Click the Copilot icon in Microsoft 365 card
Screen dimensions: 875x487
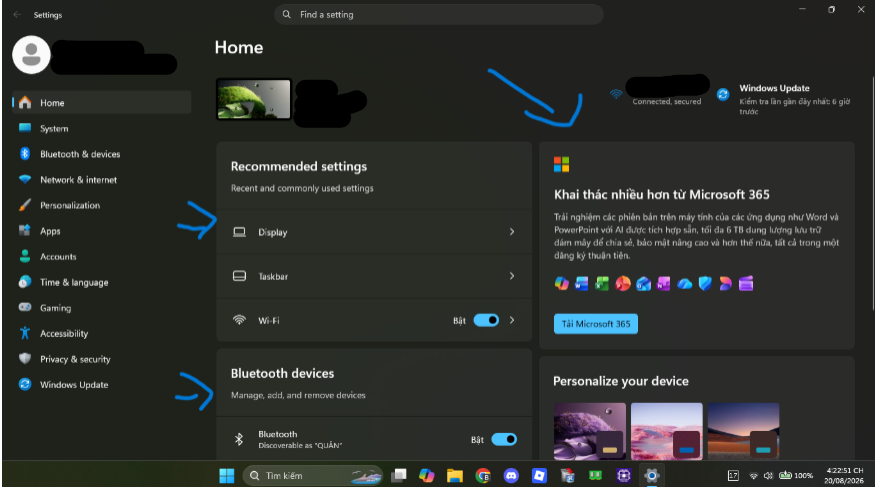561,283
